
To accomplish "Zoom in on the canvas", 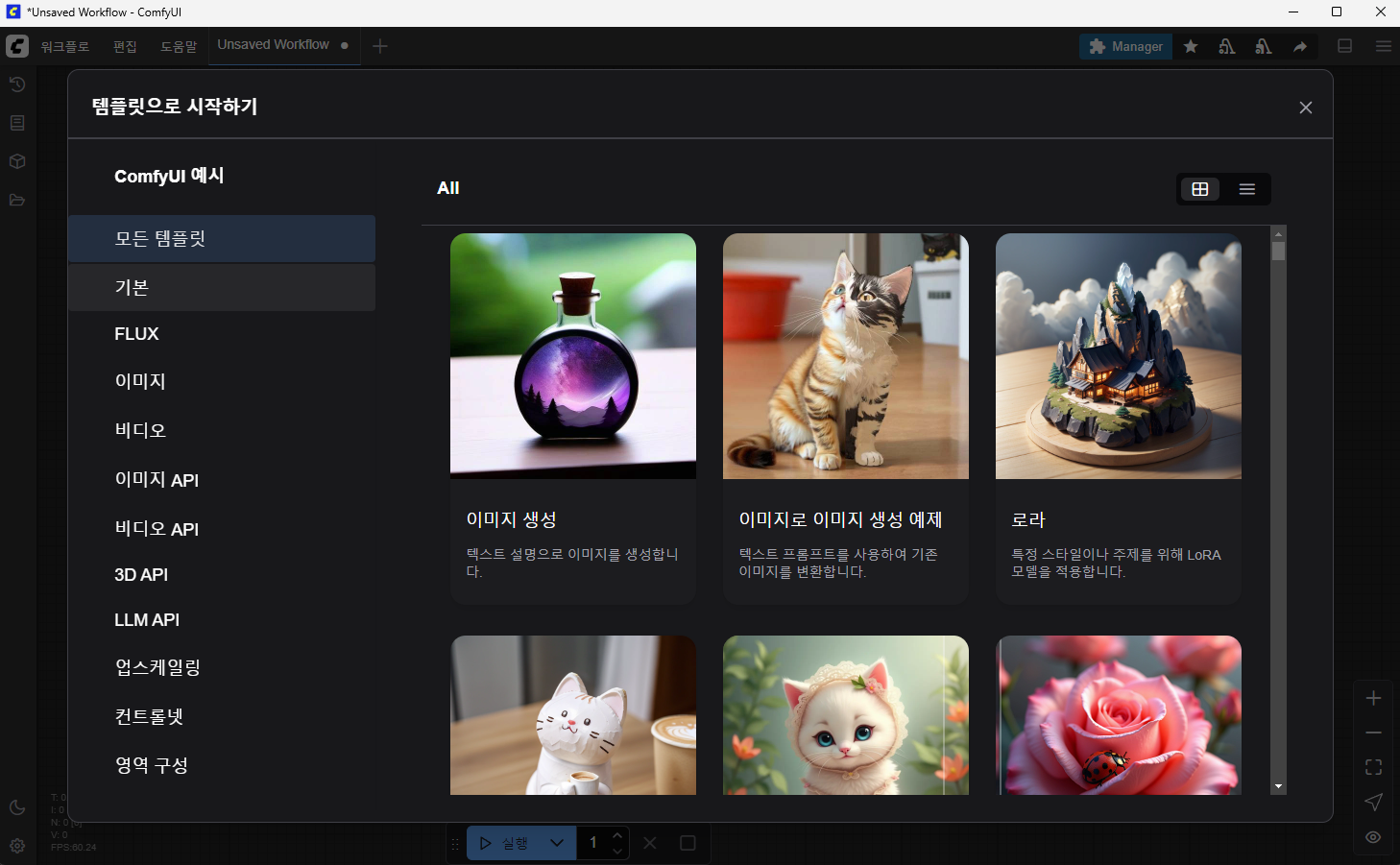I will coord(1374,698).
